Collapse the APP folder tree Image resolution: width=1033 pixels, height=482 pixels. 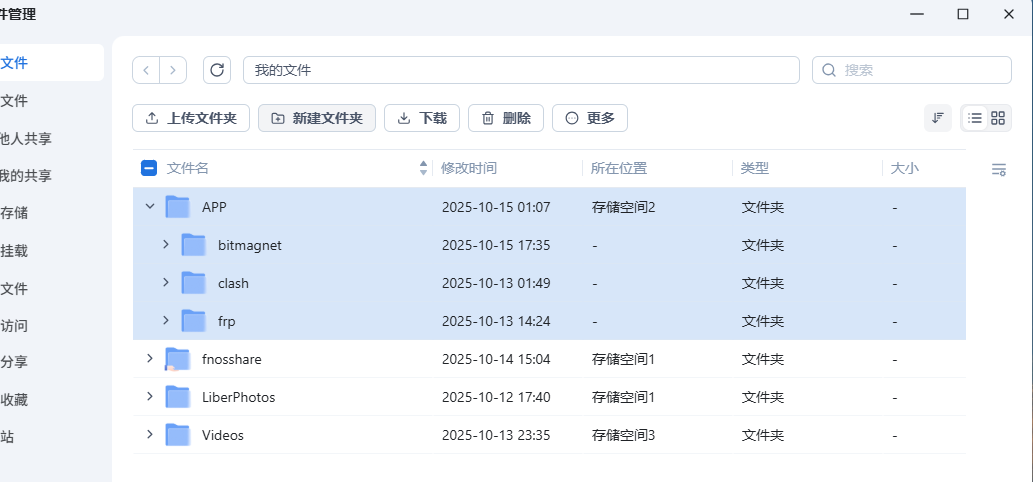[x=150, y=207]
